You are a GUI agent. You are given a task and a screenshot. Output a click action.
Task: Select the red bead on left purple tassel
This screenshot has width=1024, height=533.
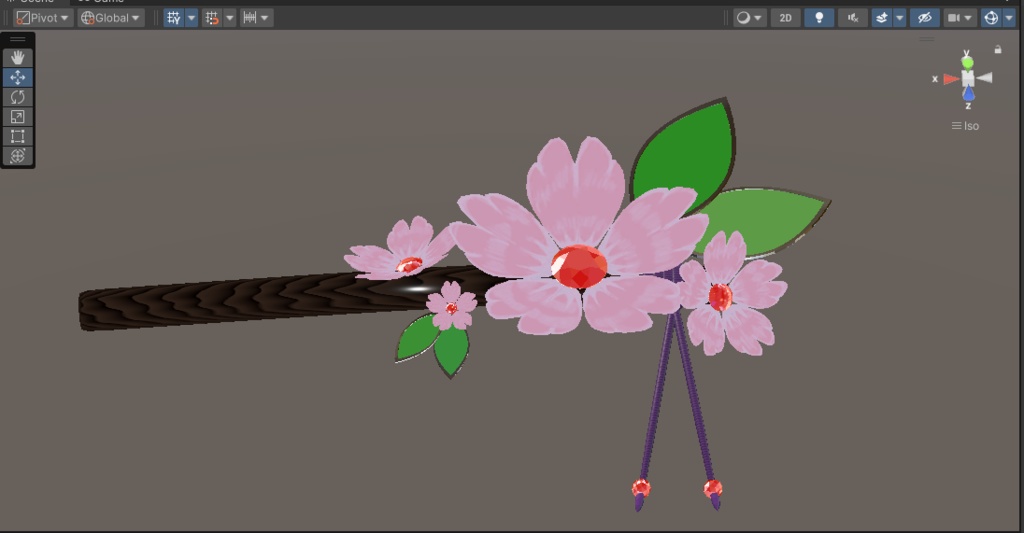(x=641, y=488)
